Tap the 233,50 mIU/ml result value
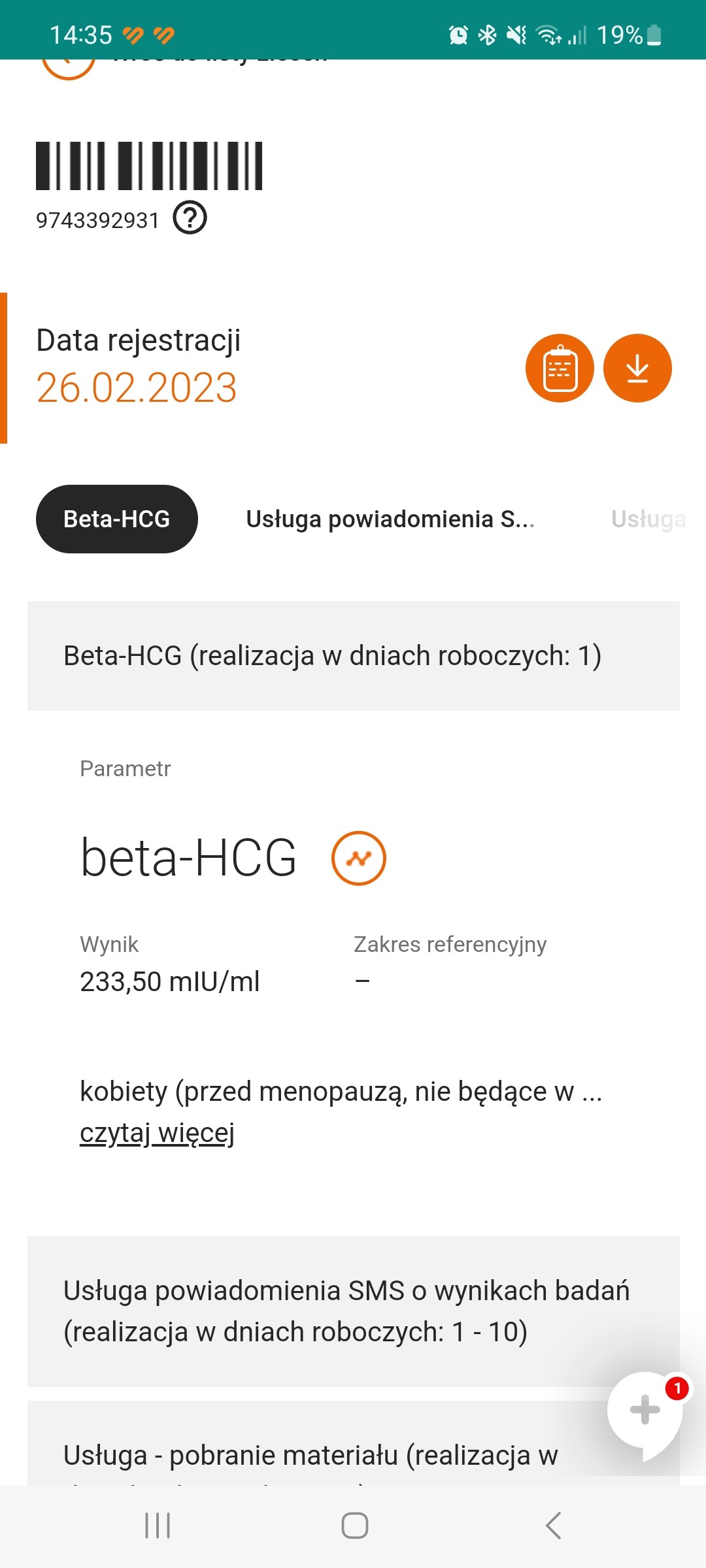Screen dimensions: 706x1568 [170, 982]
